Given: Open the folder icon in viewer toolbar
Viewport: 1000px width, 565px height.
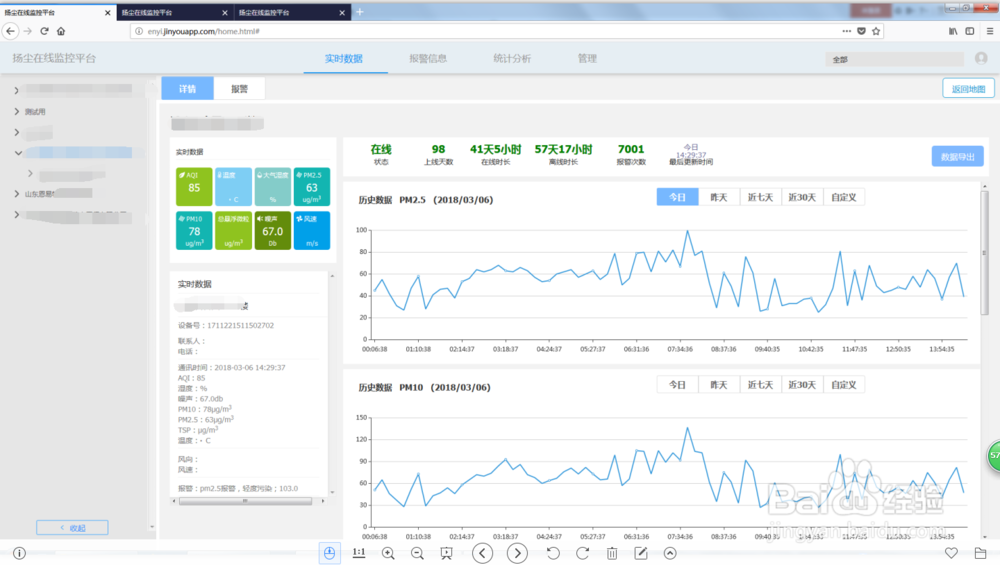Looking at the screenshot, I should (x=980, y=553).
